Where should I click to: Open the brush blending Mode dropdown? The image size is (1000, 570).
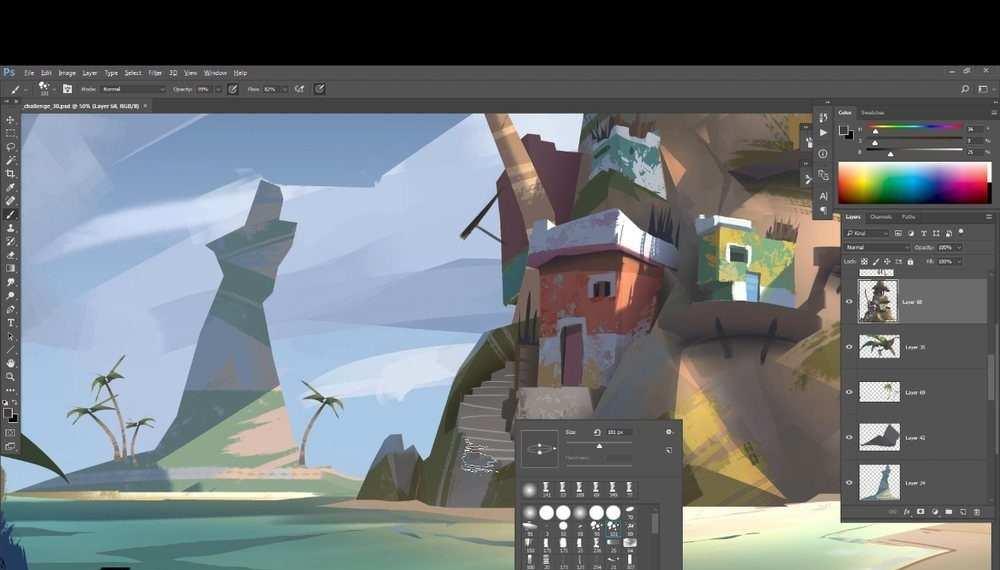click(x=133, y=89)
